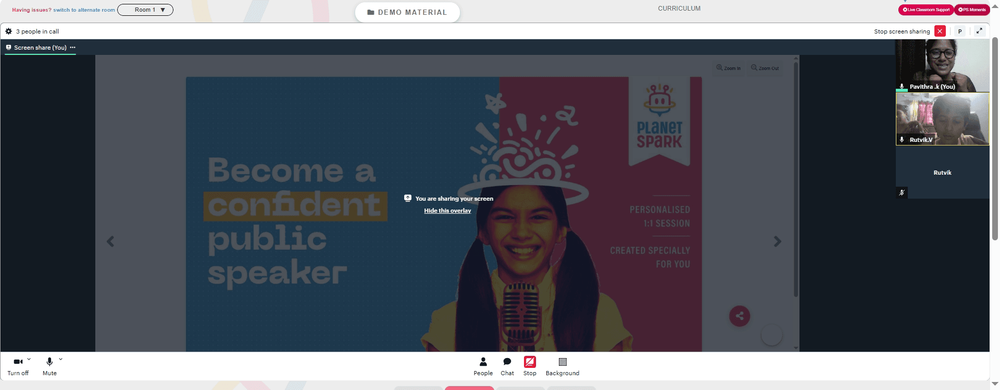
Task: Open the Room 1 dropdown
Action: [145, 10]
